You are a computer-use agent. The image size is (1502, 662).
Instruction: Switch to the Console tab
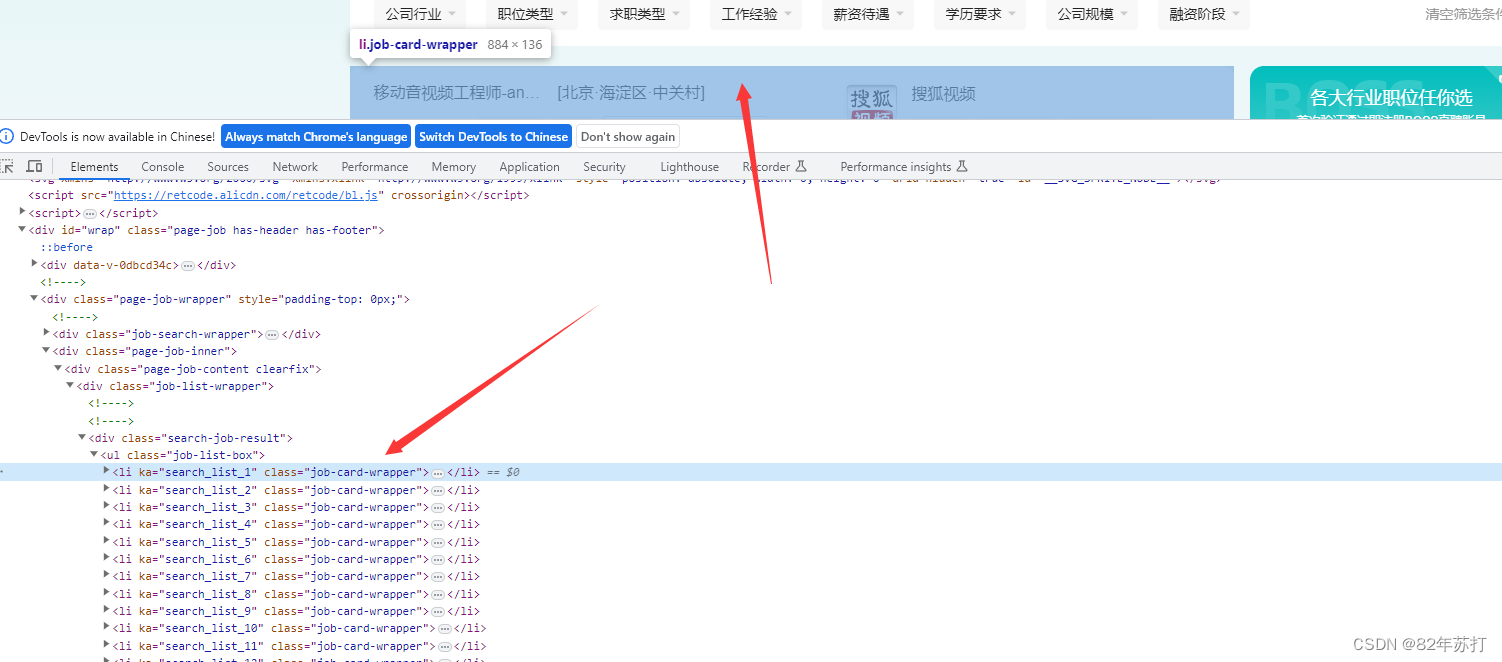162,166
